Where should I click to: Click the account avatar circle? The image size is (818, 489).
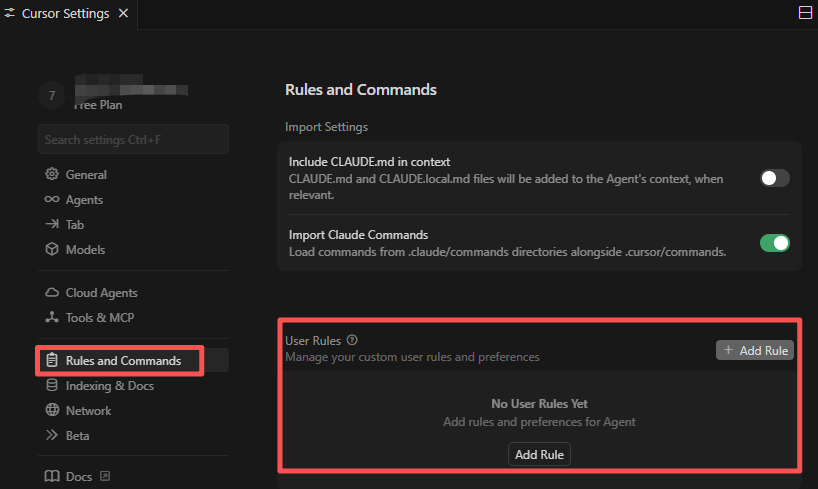click(52, 95)
